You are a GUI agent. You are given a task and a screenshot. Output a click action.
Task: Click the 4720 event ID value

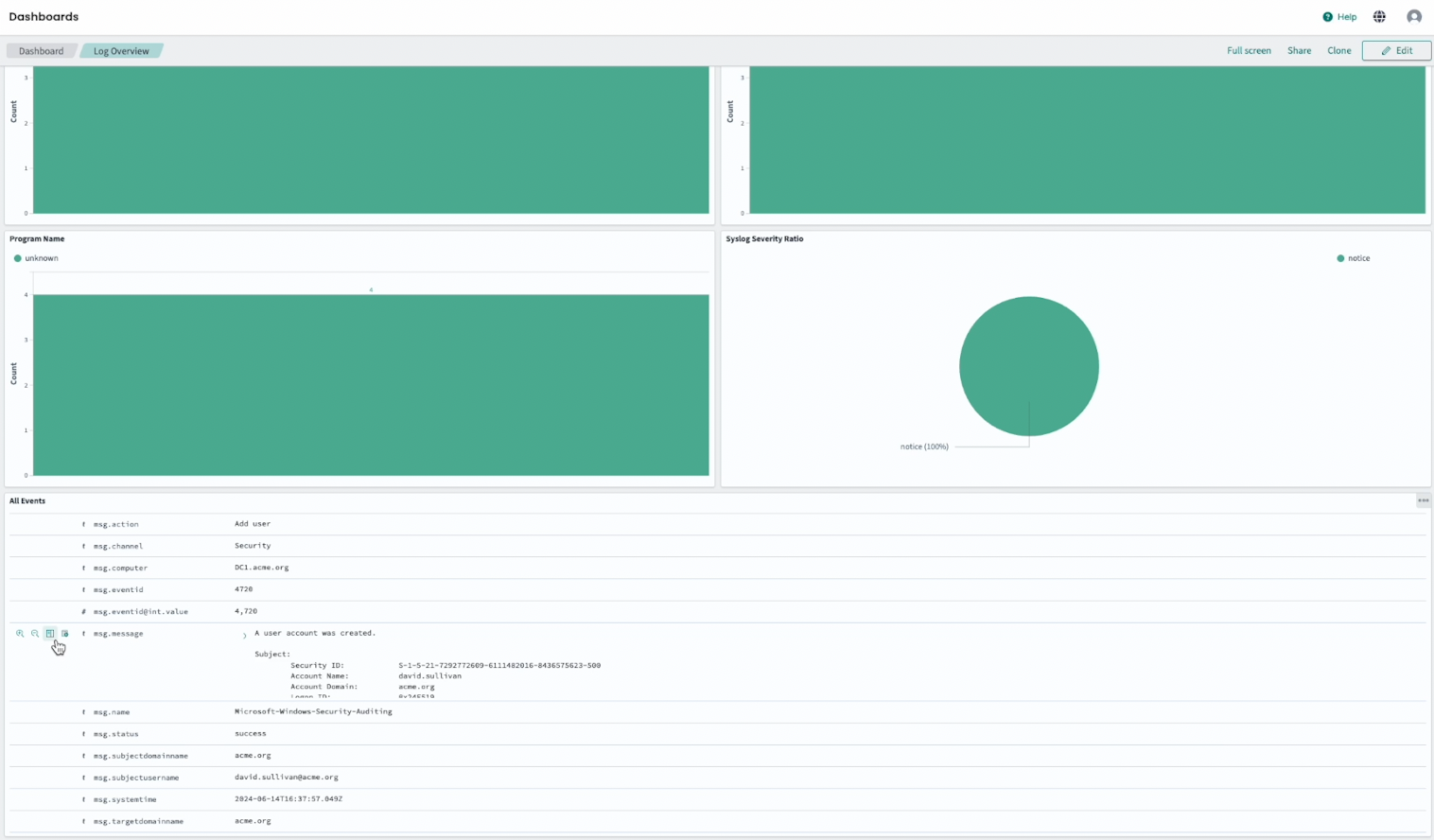(x=244, y=589)
